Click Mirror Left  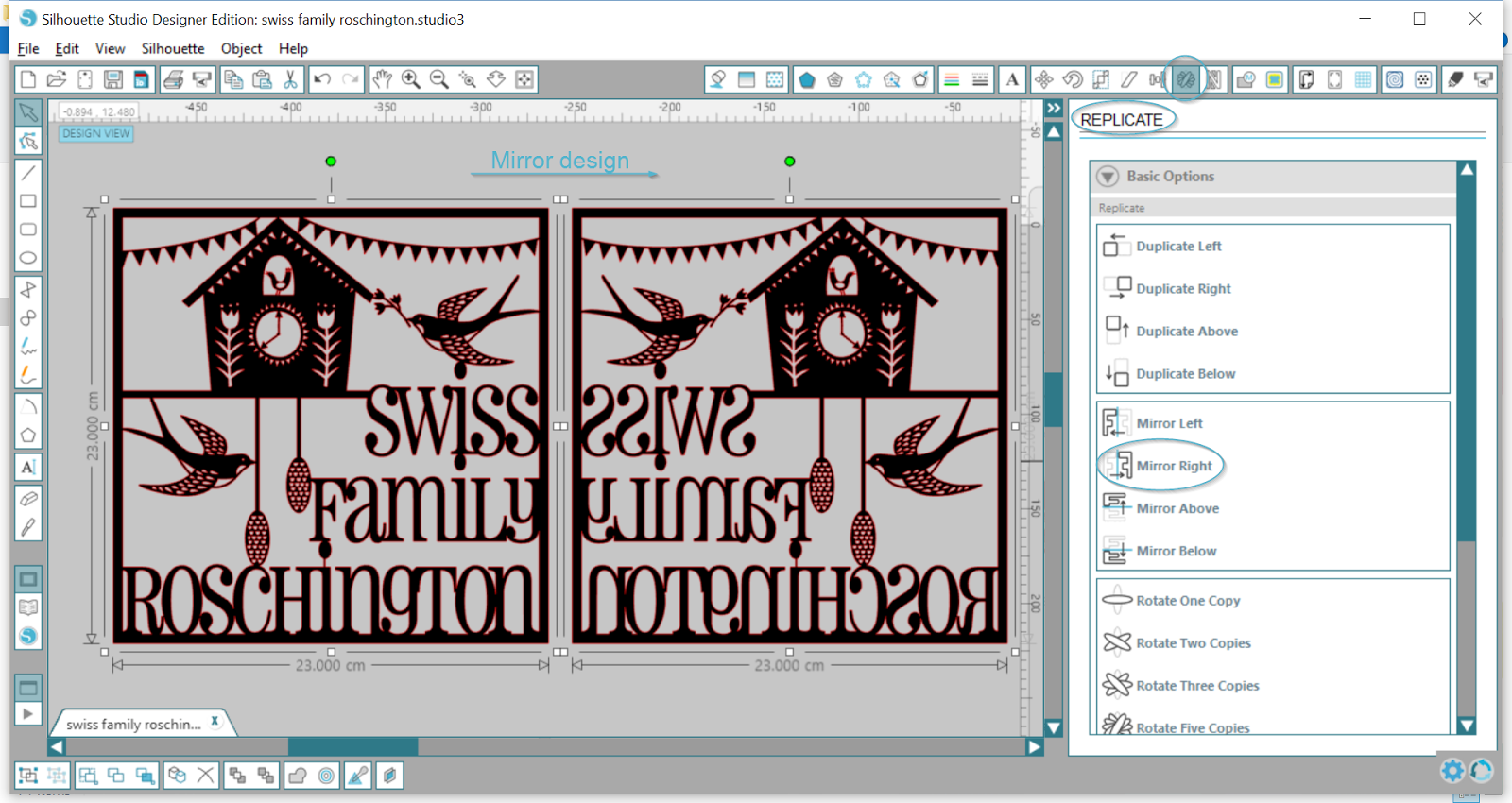(x=1169, y=423)
